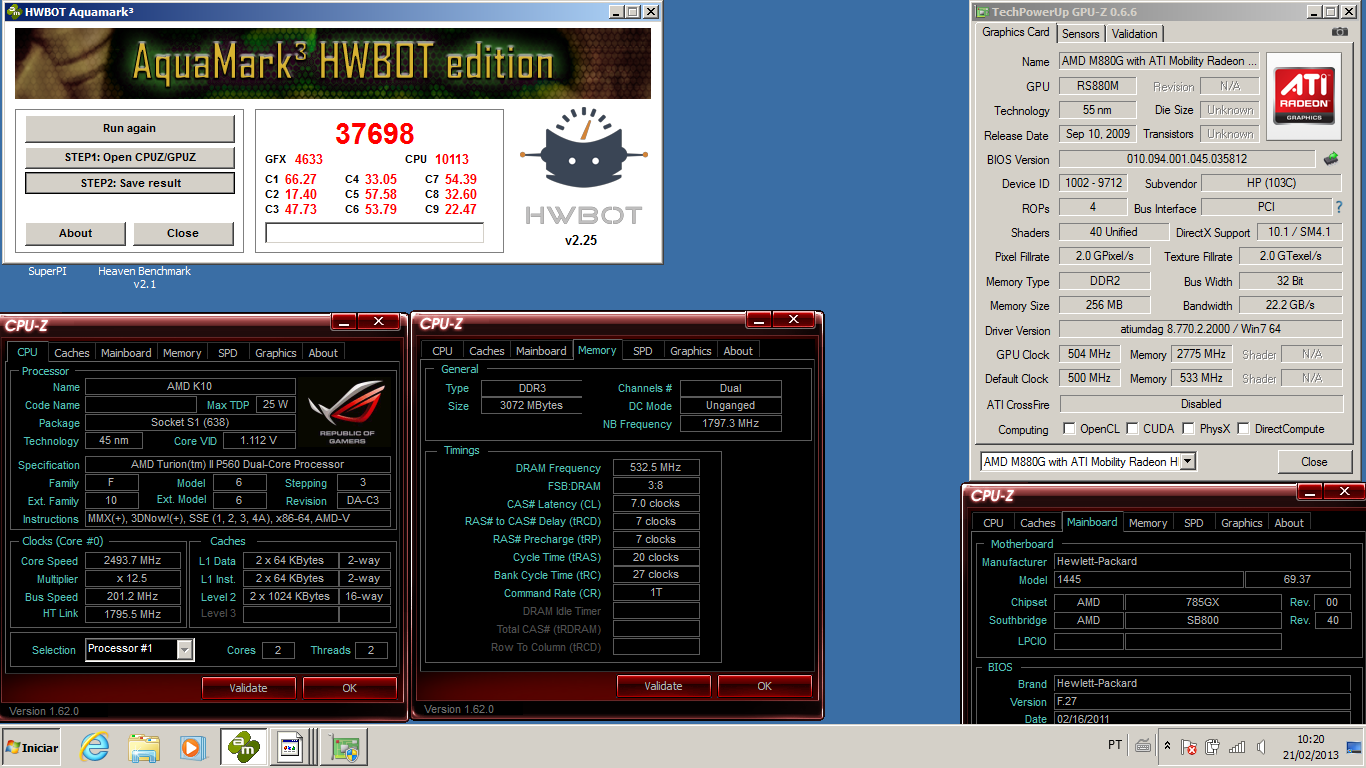This screenshot has width=1366, height=768.
Task: Click Validate in CPU-Z CPU window
Action: 249,688
